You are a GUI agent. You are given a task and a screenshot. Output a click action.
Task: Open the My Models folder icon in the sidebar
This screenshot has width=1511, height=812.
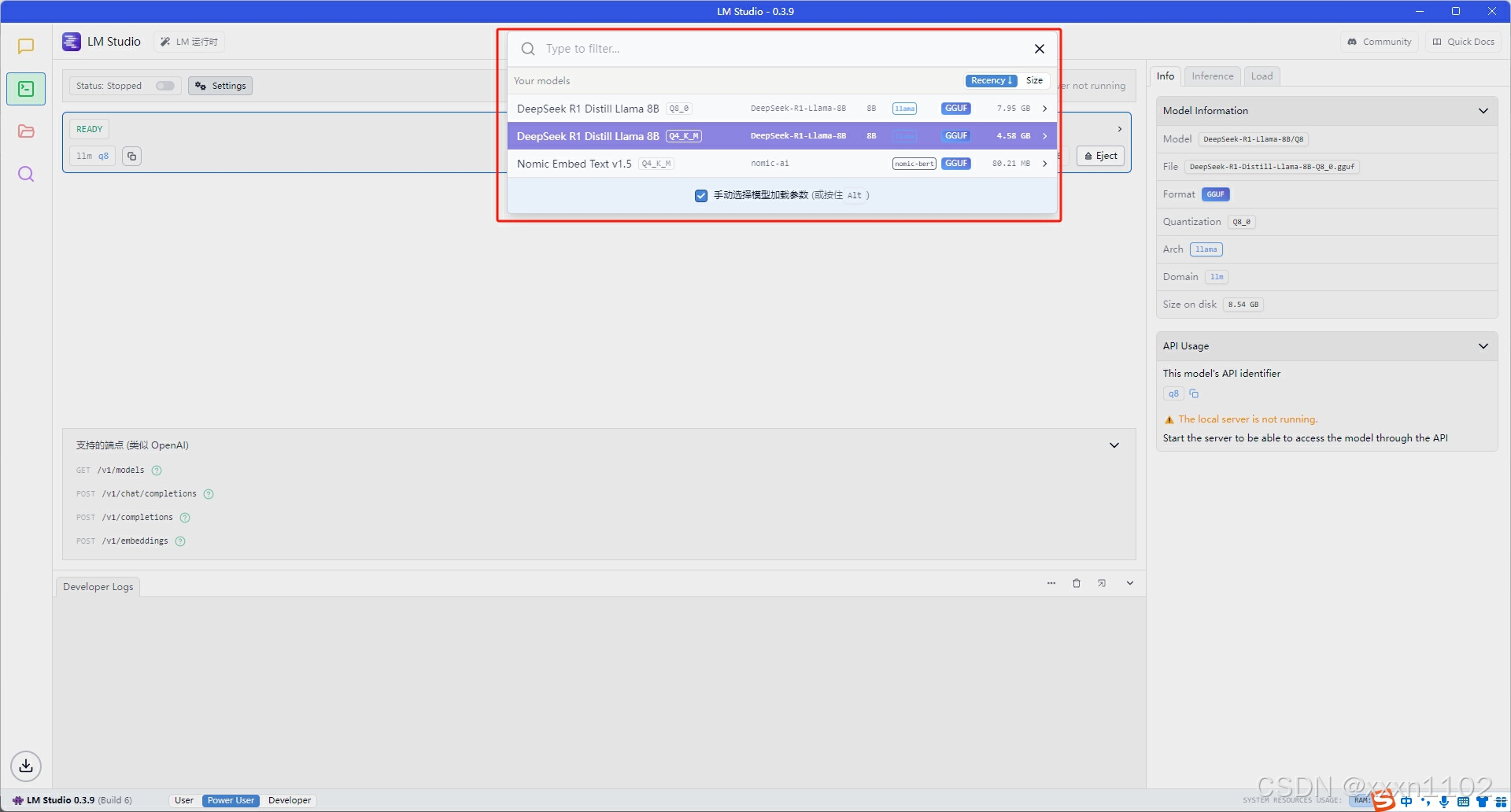click(x=26, y=131)
